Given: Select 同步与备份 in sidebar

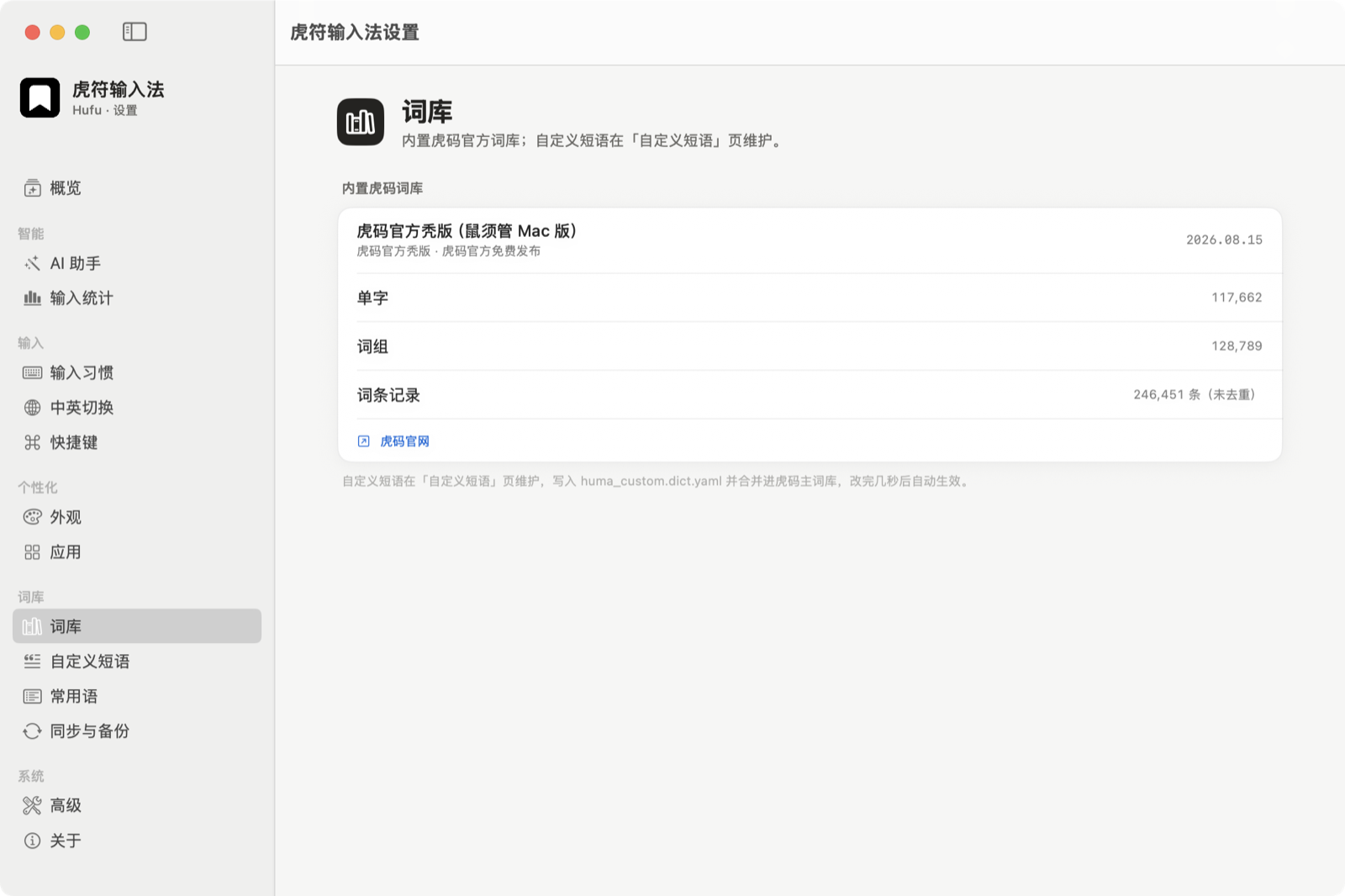Looking at the screenshot, I should point(137,732).
